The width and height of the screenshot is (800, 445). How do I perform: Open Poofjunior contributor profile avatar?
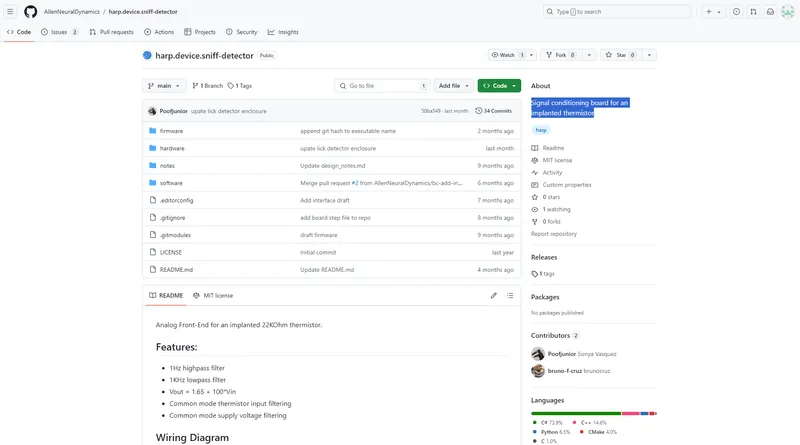click(538, 354)
